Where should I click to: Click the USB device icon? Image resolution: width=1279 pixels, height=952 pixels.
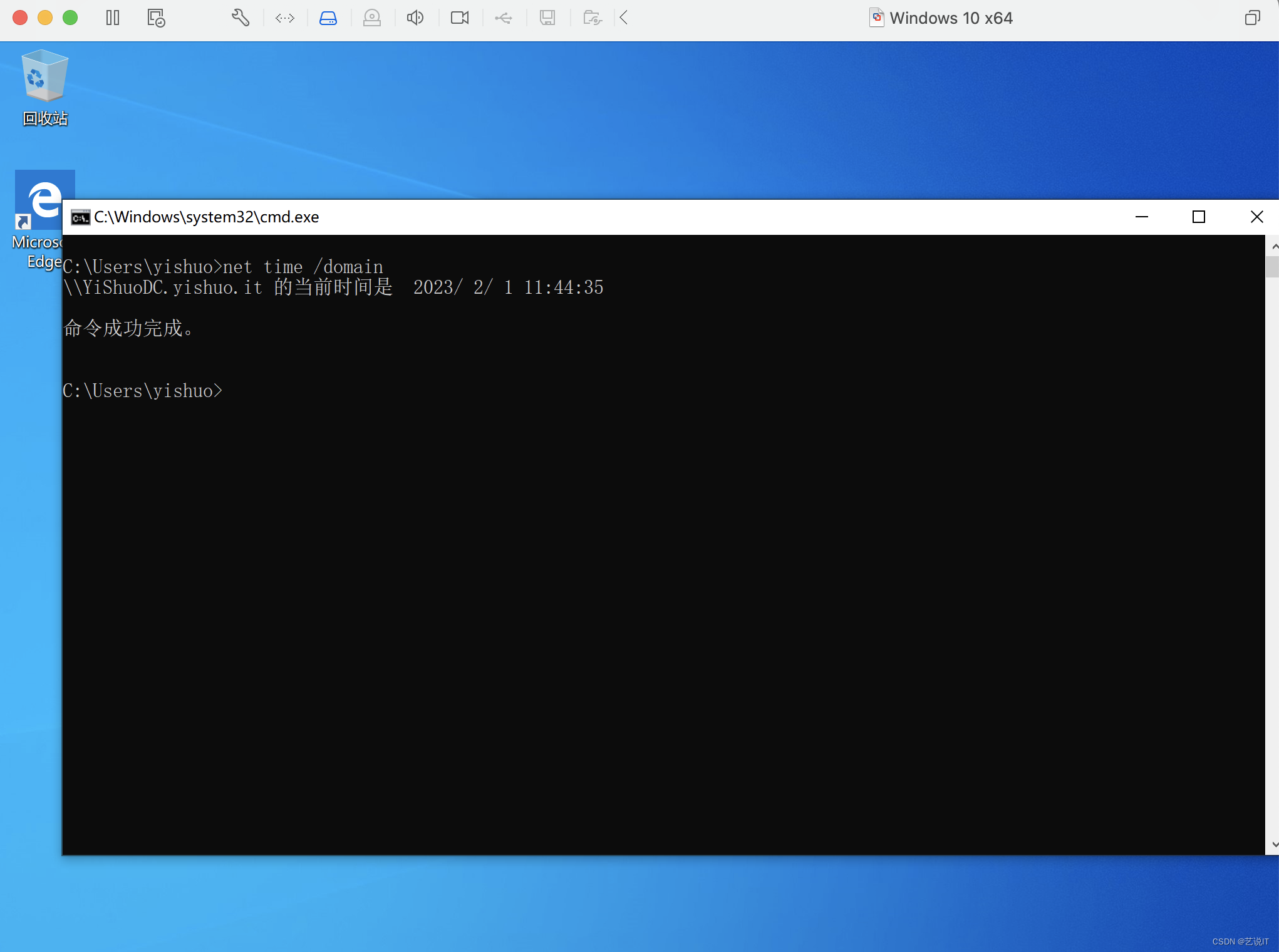coord(504,18)
